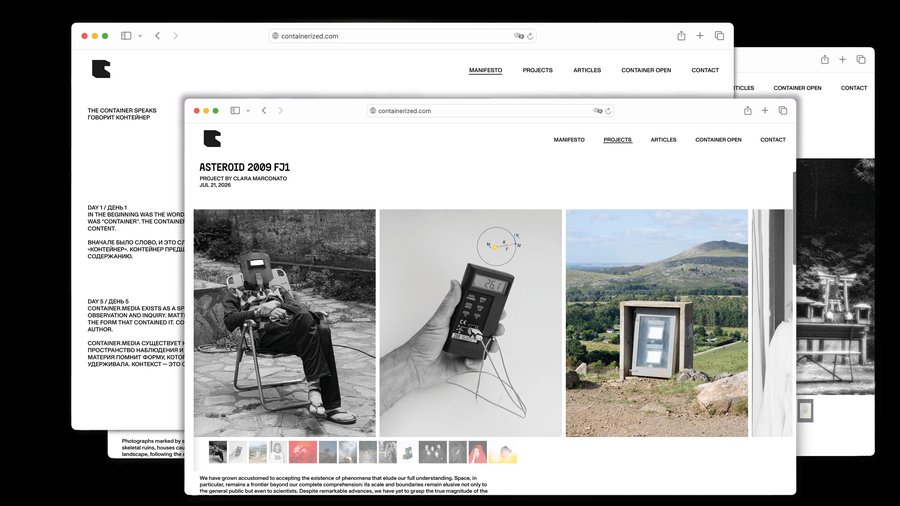The image size is (900, 506).
Task: Go forward in the front Safari window
Action: pos(281,111)
